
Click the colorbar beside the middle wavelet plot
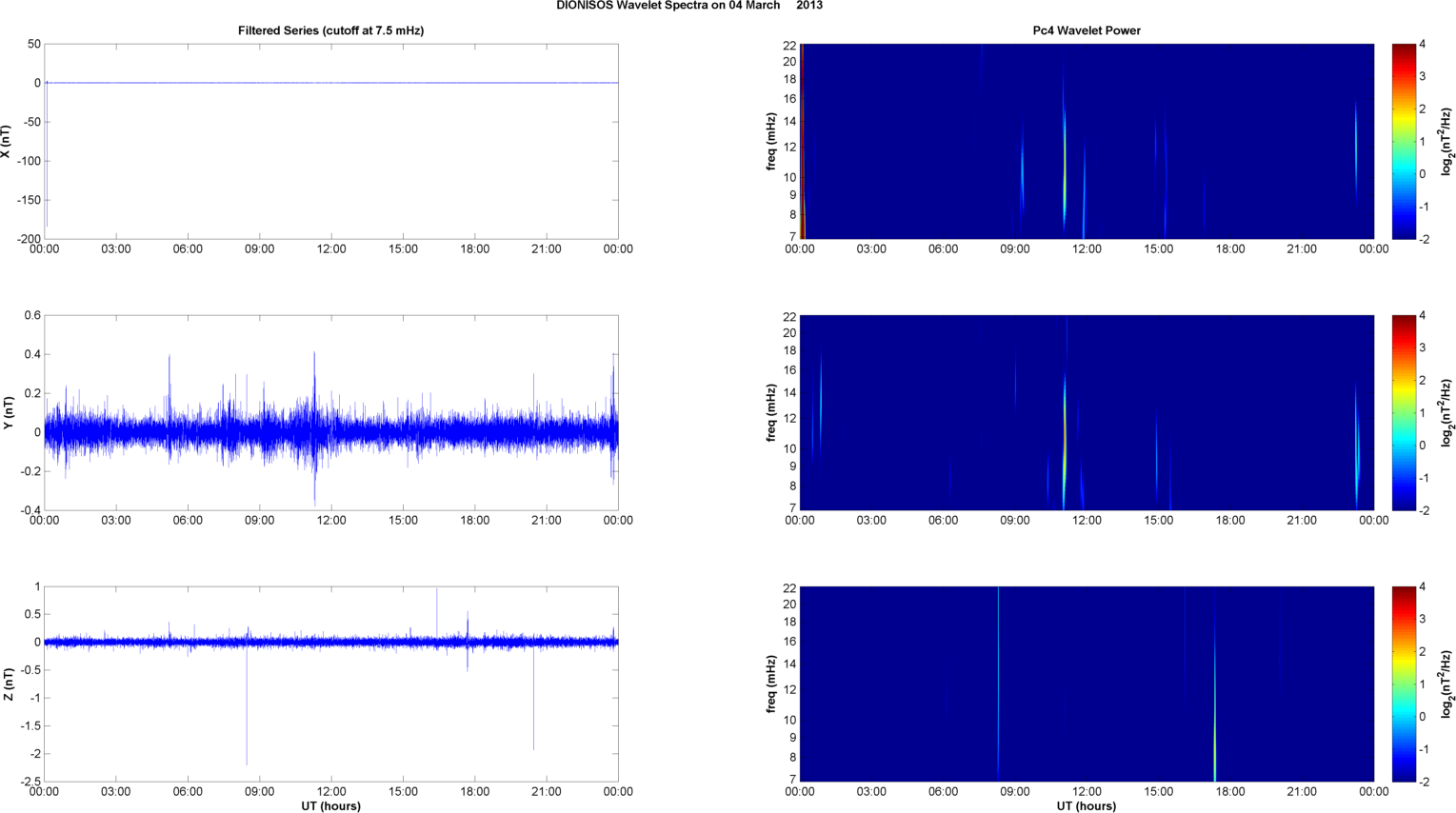[x=1404, y=413]
